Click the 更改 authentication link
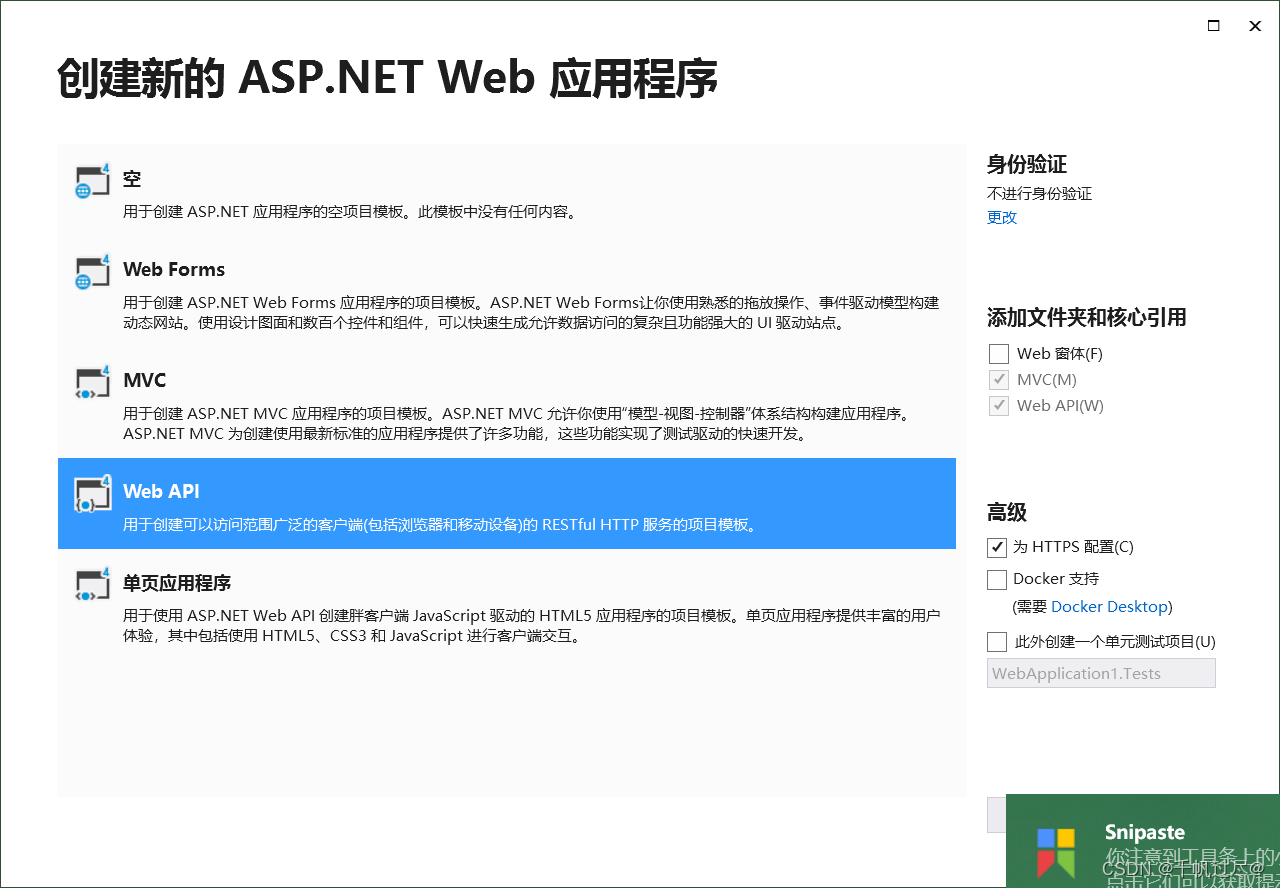 click(x=1002, y=217)
